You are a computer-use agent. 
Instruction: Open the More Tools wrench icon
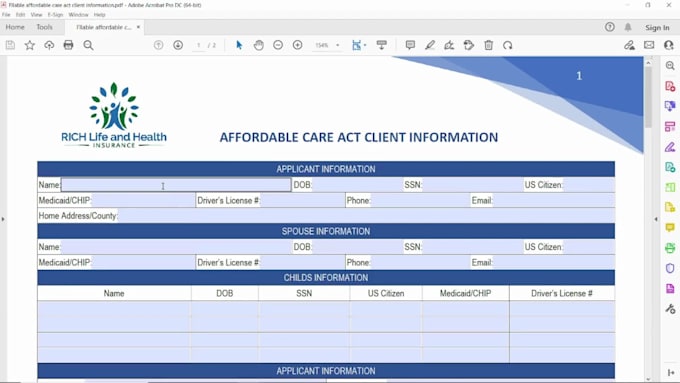670,308
